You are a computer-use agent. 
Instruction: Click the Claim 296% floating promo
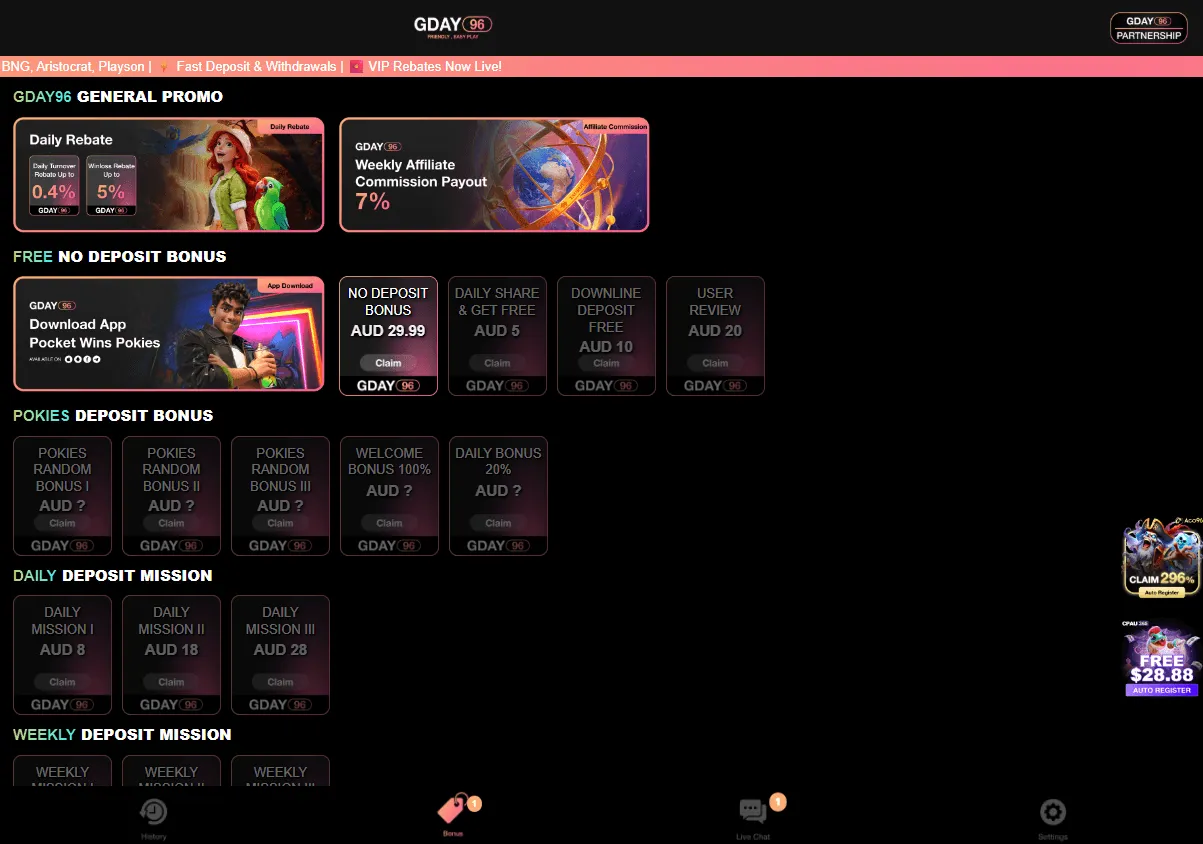(x=1161, y=557)
